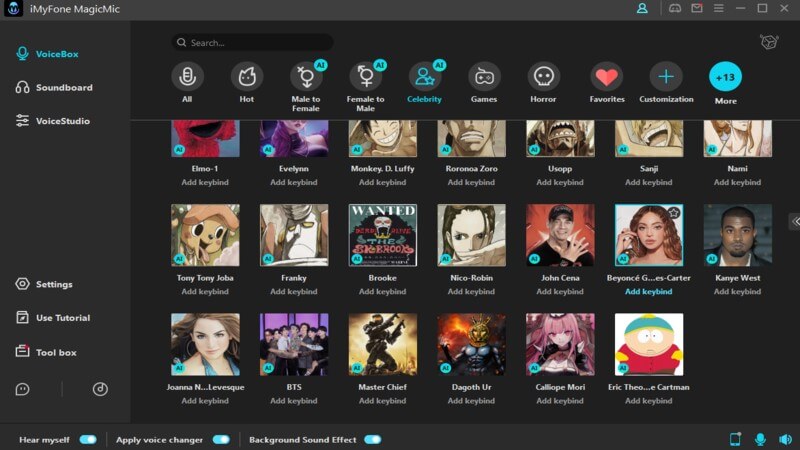Select the Games category
Screen dimensions: 800x450
(x=484, y=83)
